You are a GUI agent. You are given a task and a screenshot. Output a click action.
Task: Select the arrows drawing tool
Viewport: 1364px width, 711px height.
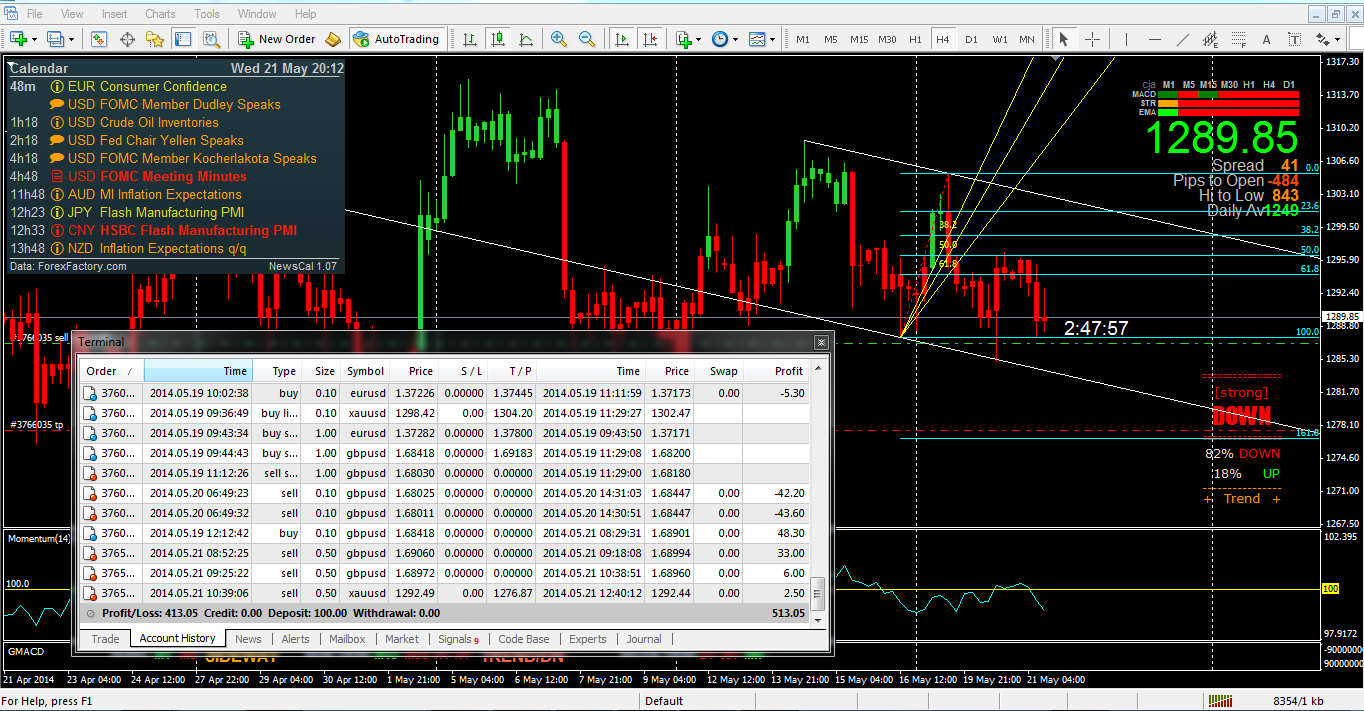[x=1323, y=39]
